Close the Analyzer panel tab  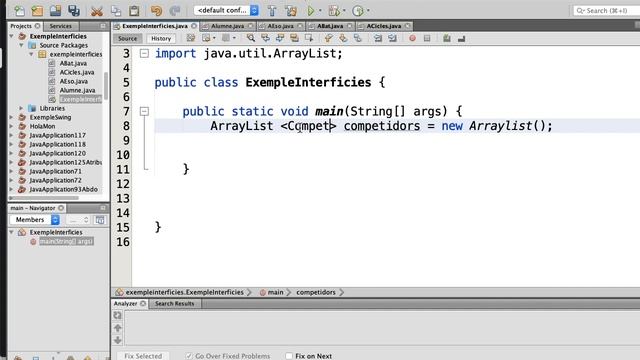click(143, 304)
